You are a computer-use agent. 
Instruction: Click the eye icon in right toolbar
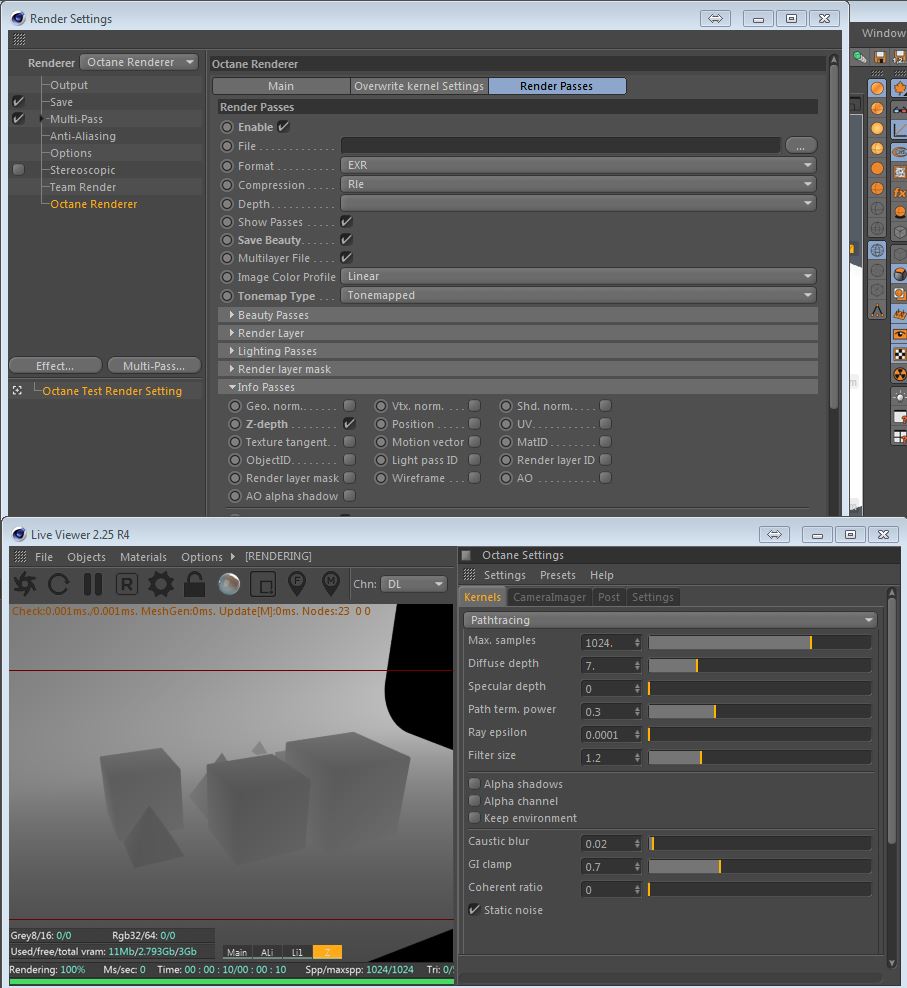(899, 335)
